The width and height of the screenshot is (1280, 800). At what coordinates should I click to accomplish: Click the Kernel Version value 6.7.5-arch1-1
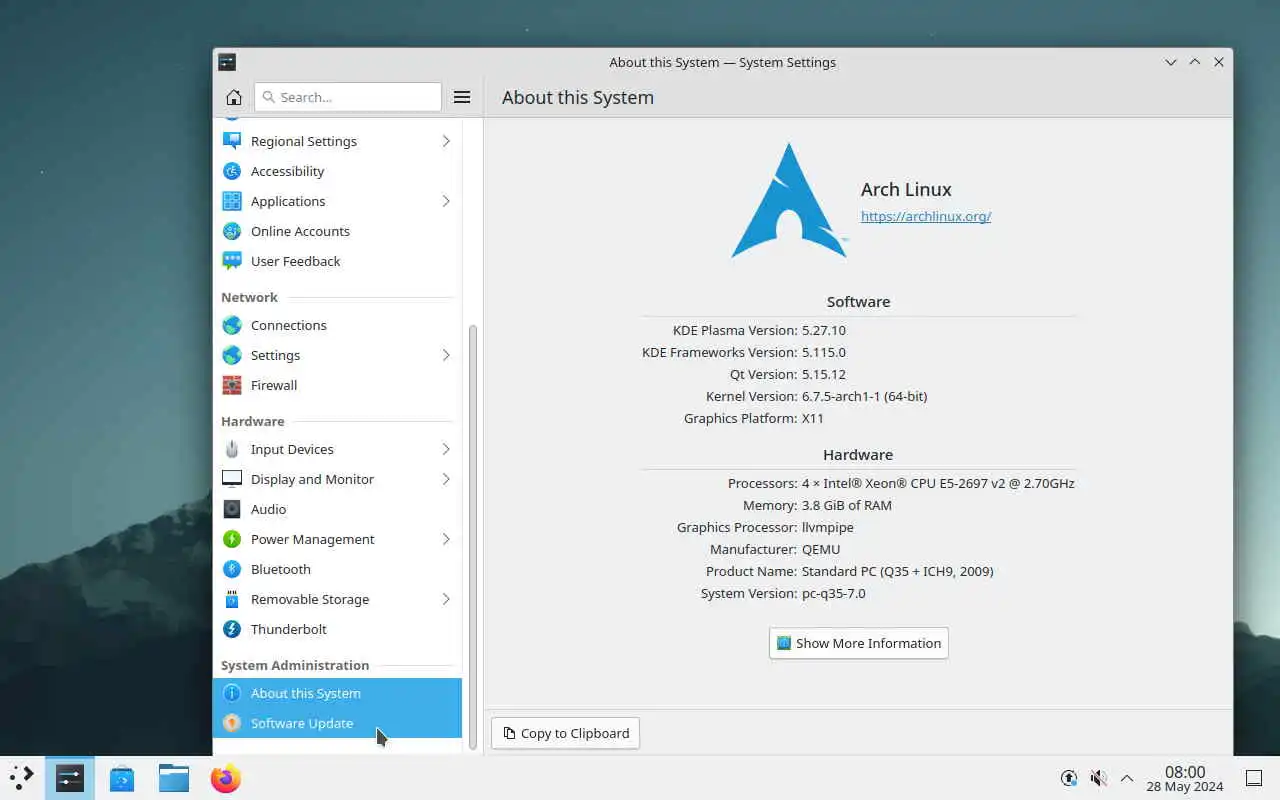pos(865,396)
